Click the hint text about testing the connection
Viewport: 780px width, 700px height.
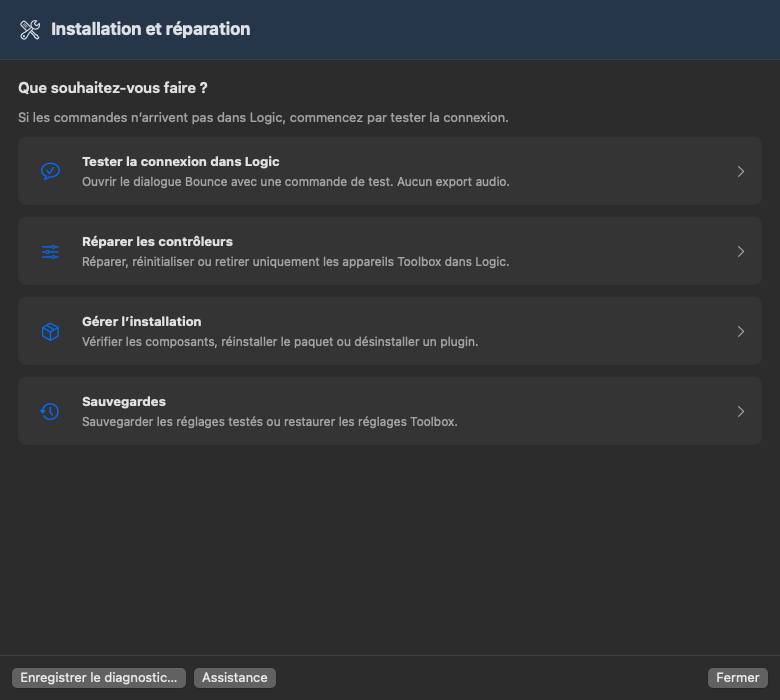(x=263, y=118)
